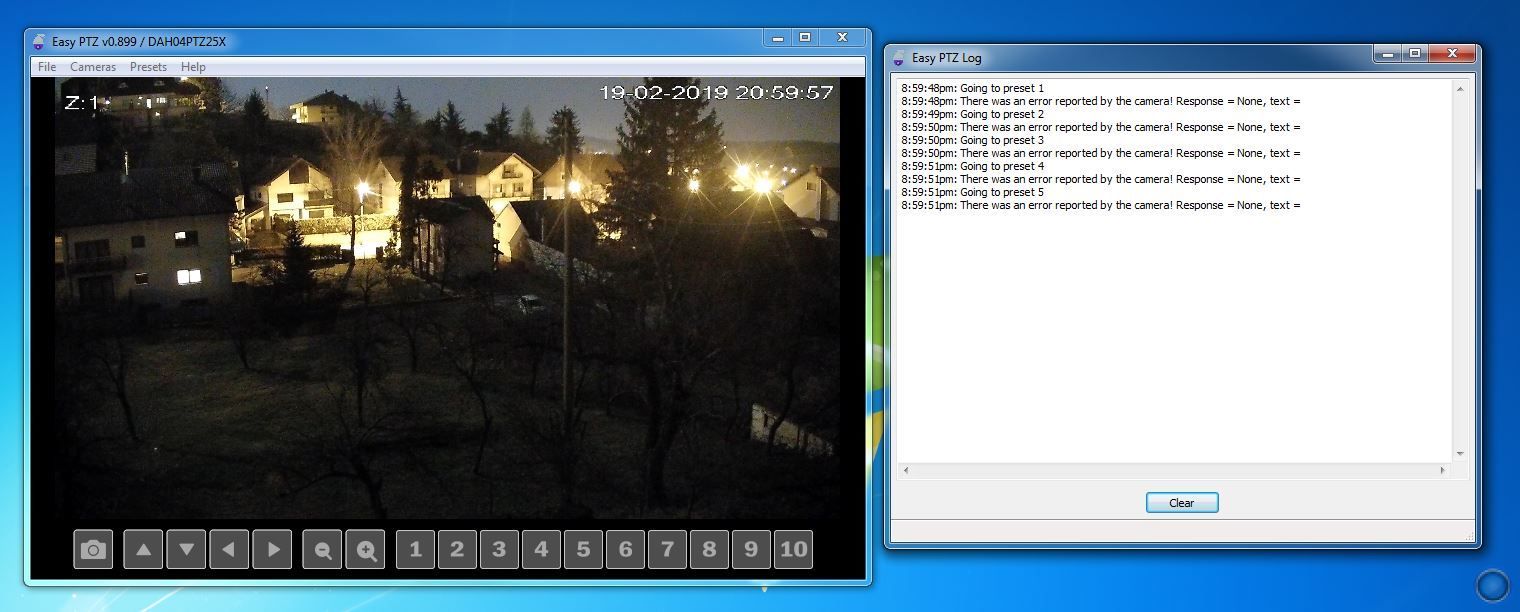
Task: Tilt camera down with the down arrow
Action: coord(186,550)
